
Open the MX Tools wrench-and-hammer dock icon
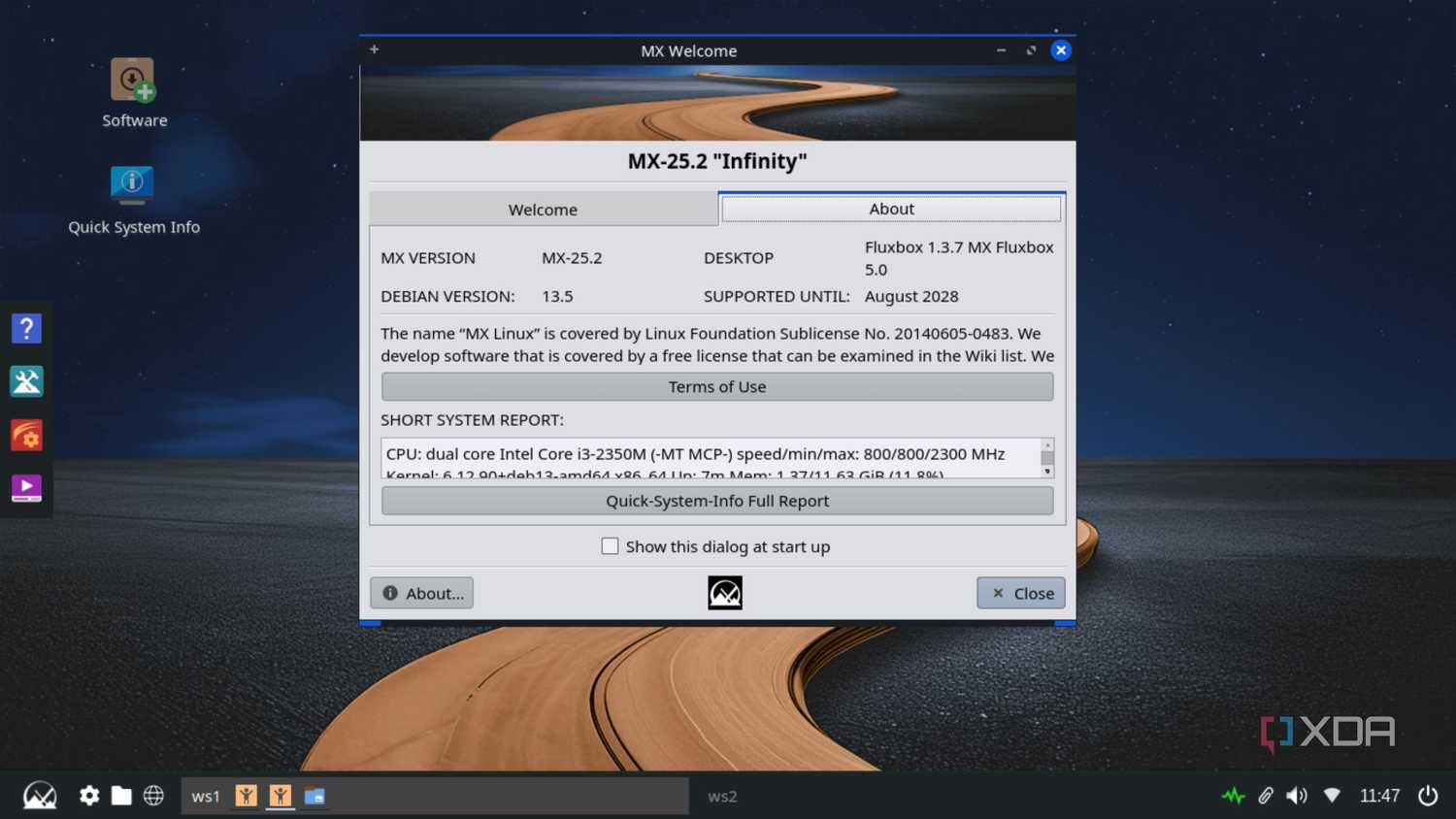26,381
